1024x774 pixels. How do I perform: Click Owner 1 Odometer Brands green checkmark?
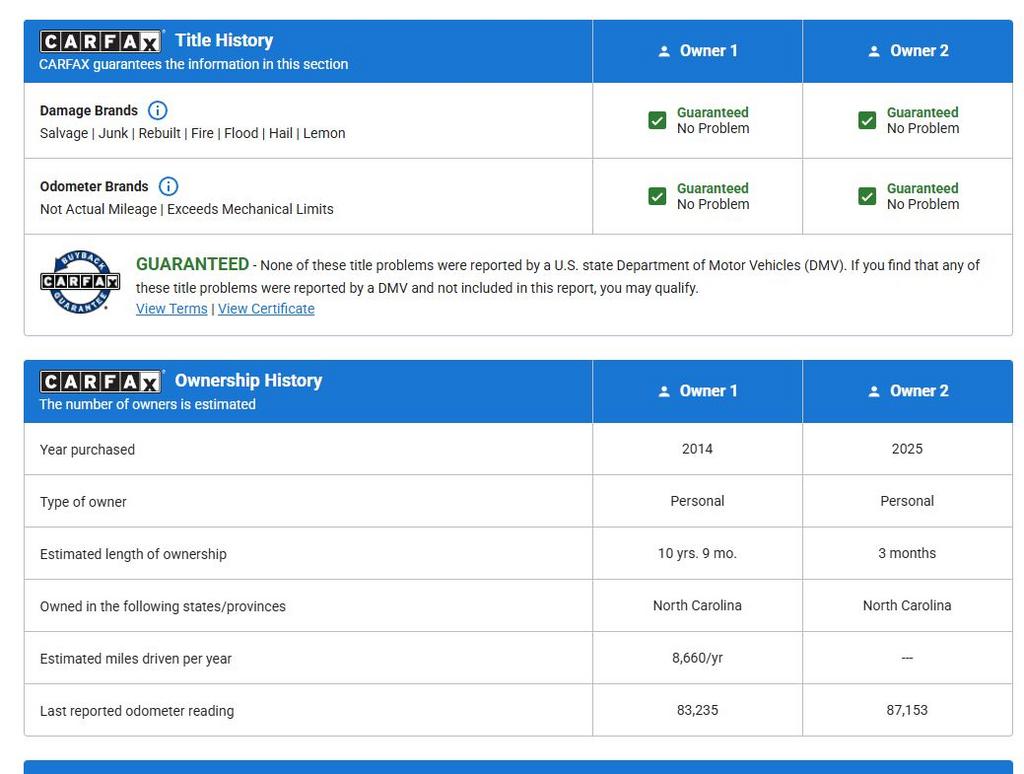[657, 196]
